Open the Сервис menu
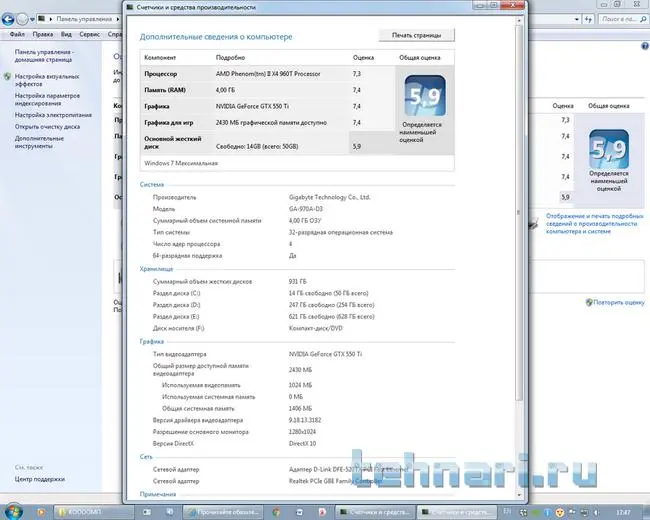 coord(89,34)
